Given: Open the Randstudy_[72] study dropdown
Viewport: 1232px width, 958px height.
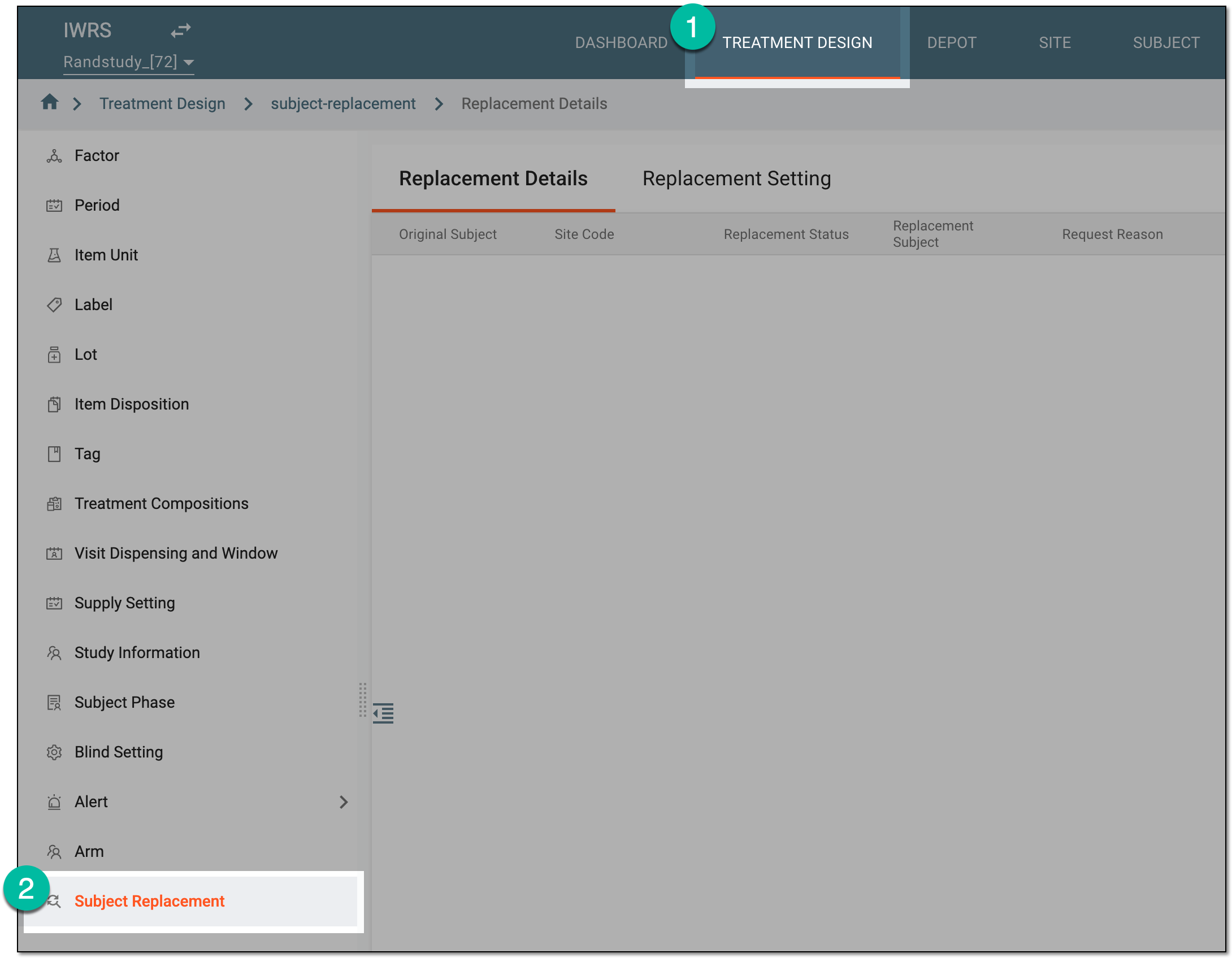Looking at the screenshot, I should pyautogui.click(x=129, y=62).
